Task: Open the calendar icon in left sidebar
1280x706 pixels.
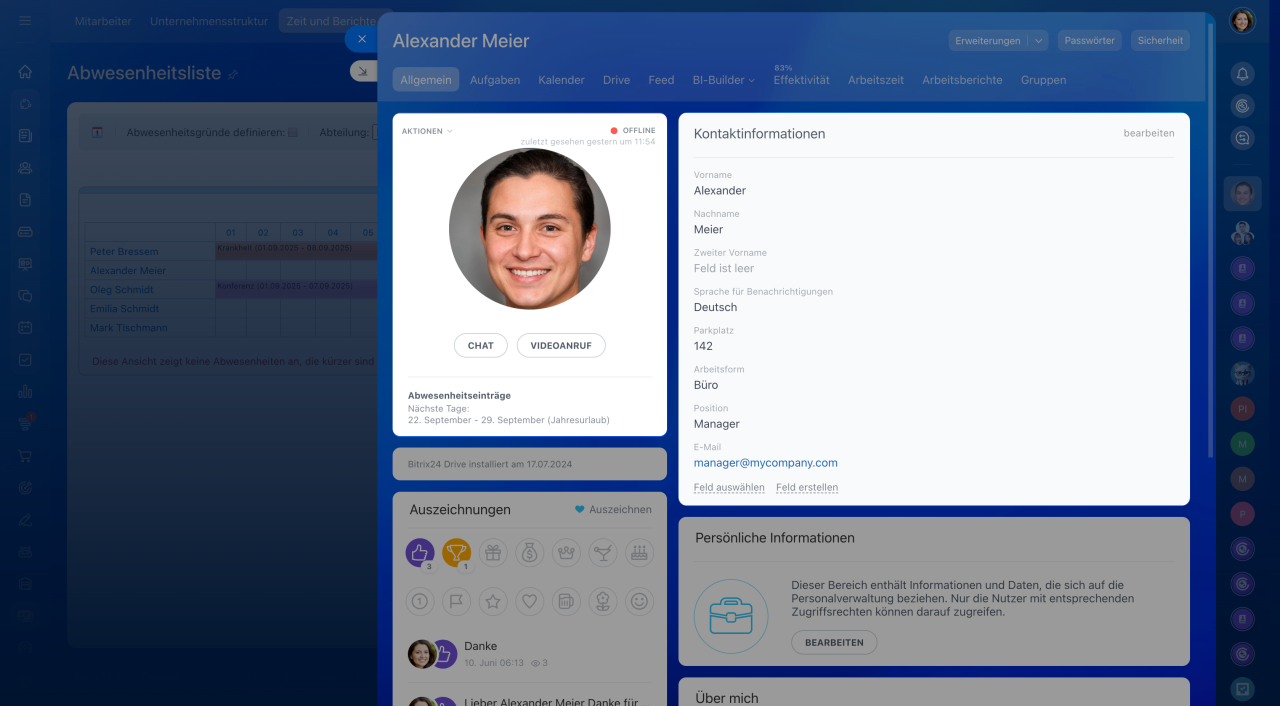Action: 25,327
